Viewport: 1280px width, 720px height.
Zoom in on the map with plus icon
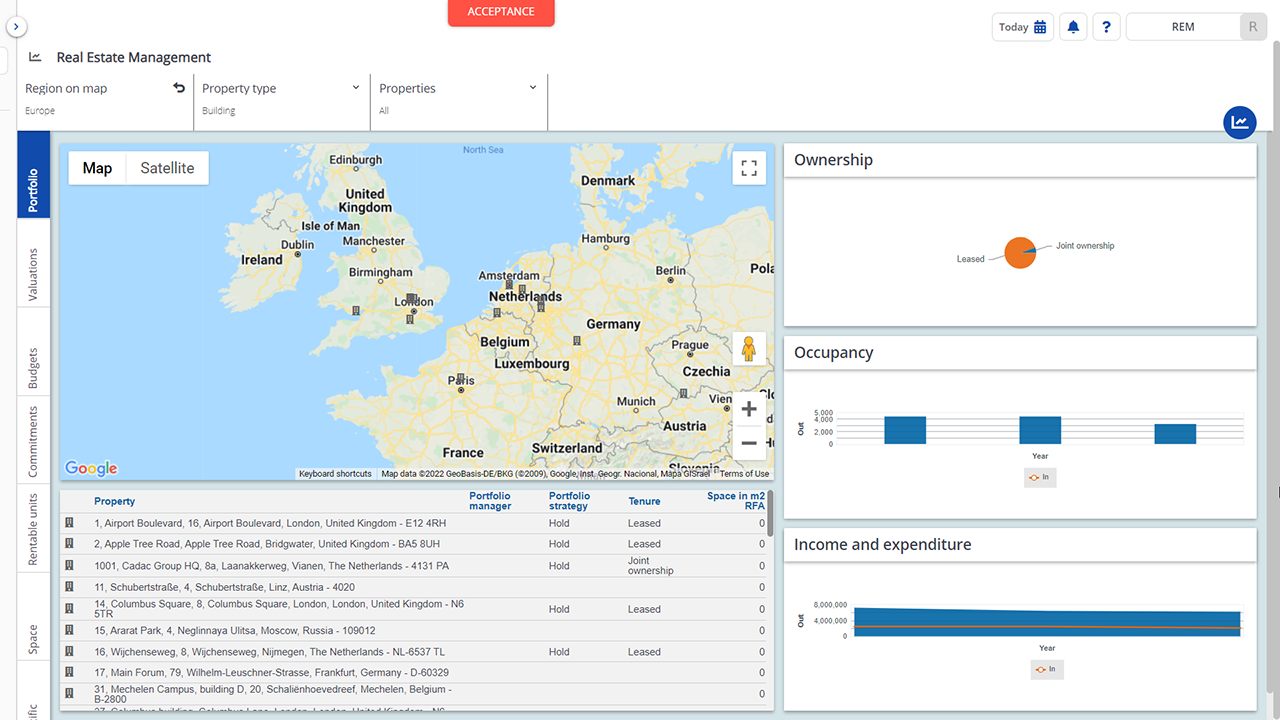point(749,408)
